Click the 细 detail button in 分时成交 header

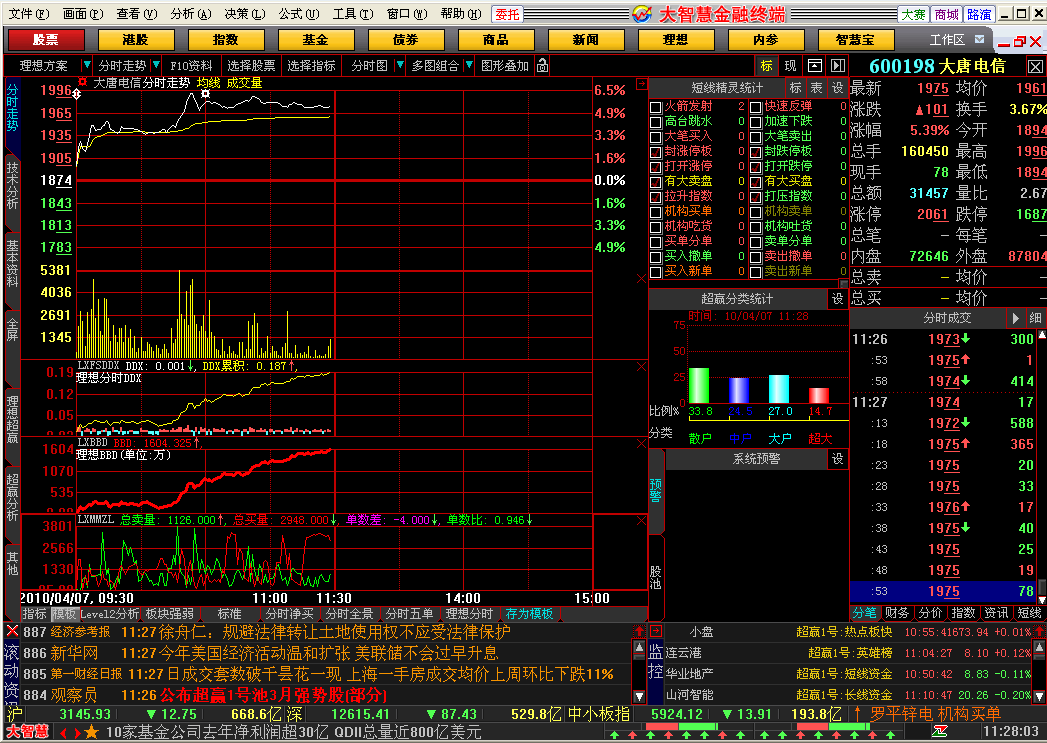[x=1035, y=318]
